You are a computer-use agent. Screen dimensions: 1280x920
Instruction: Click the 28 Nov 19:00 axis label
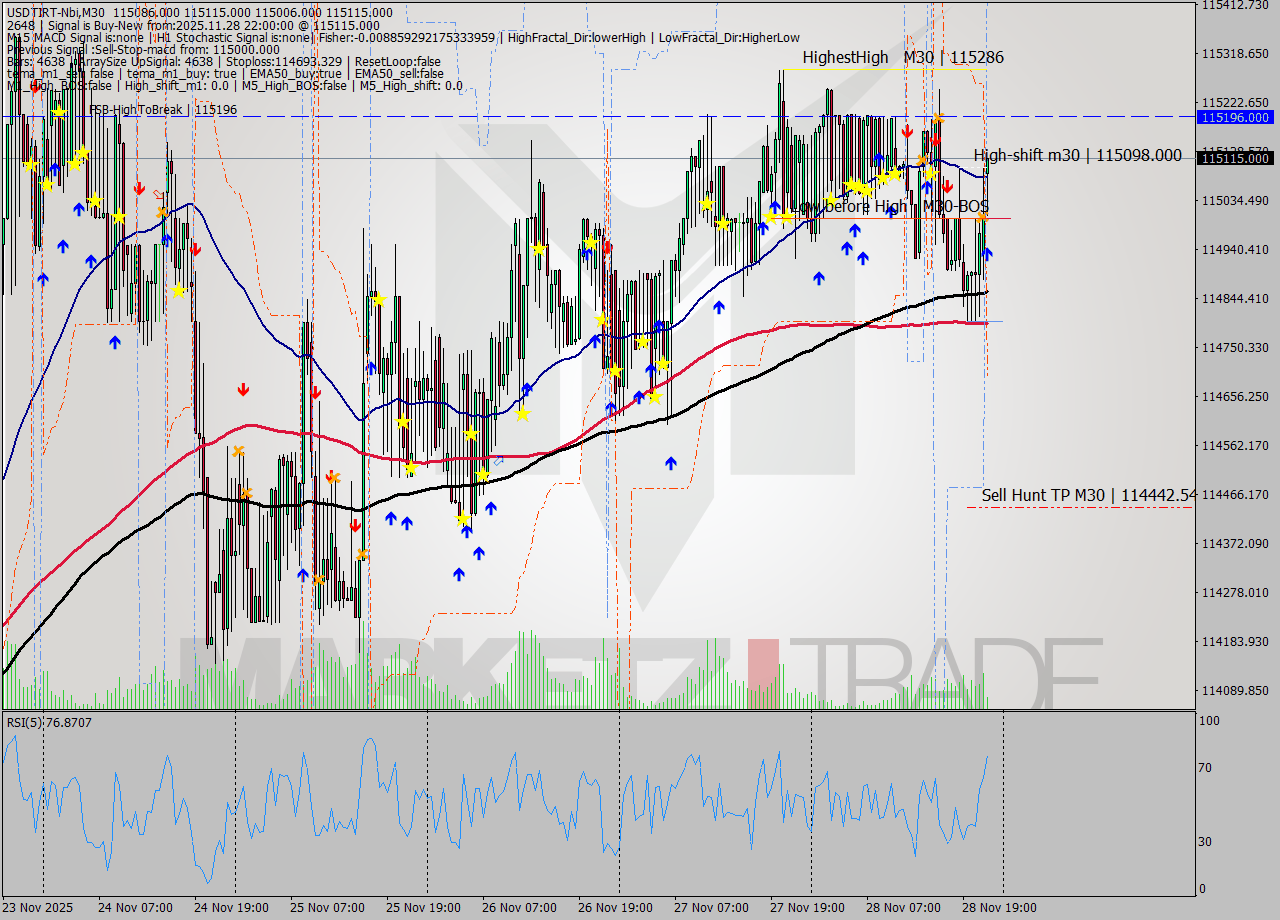click(x=999, y=907)
